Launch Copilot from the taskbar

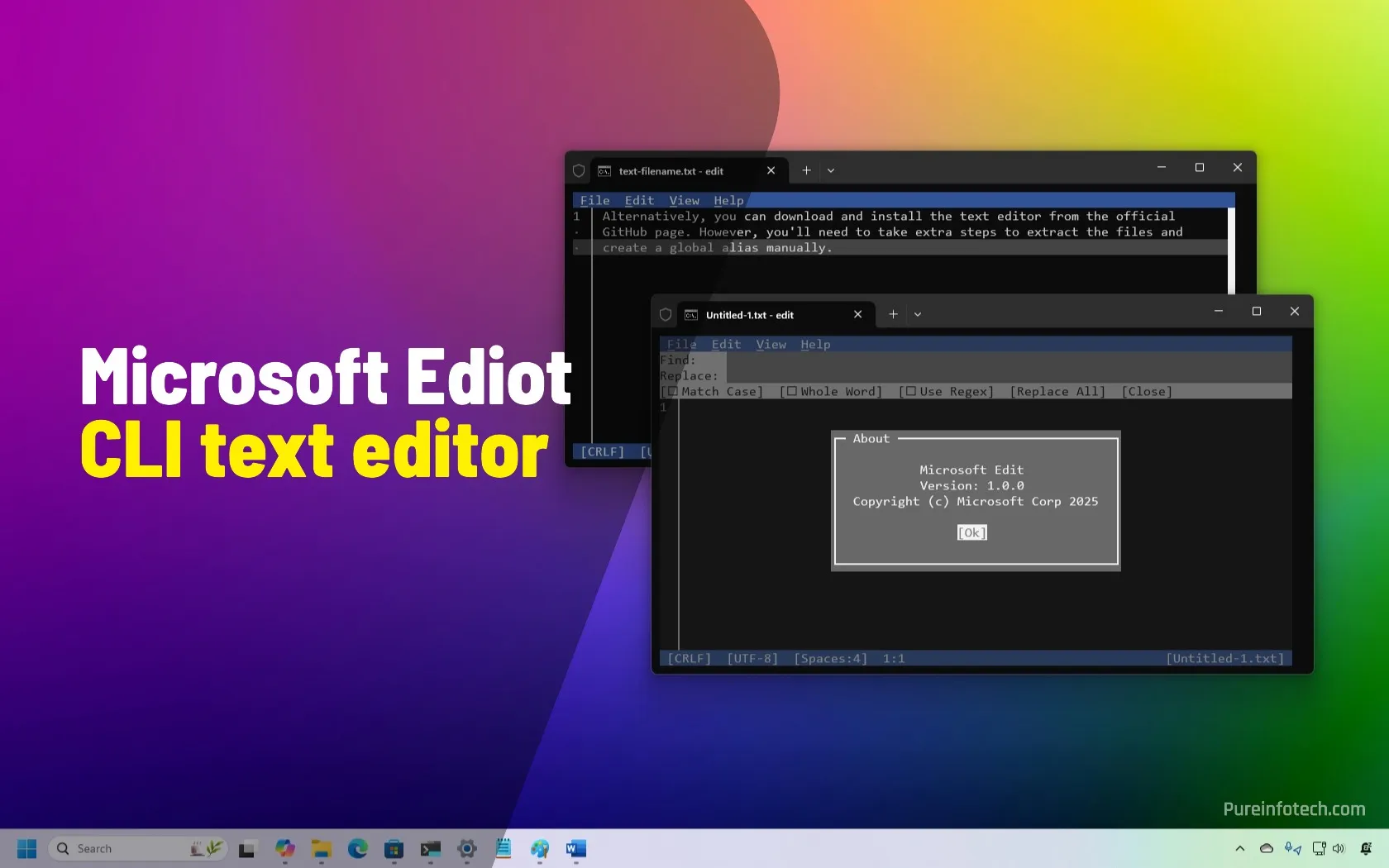(x=285, y=849)
